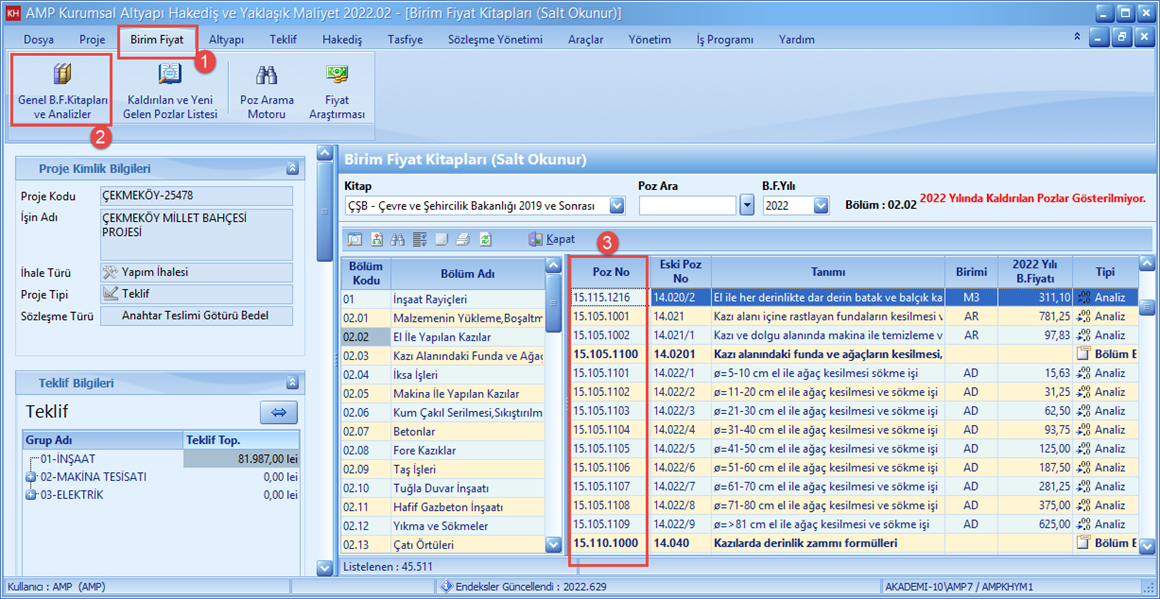Sort by the 2022 Yılı B.Fiyatı header
The height and width of the screenshot is (599, 1160).
click(x=1035, y=272)
